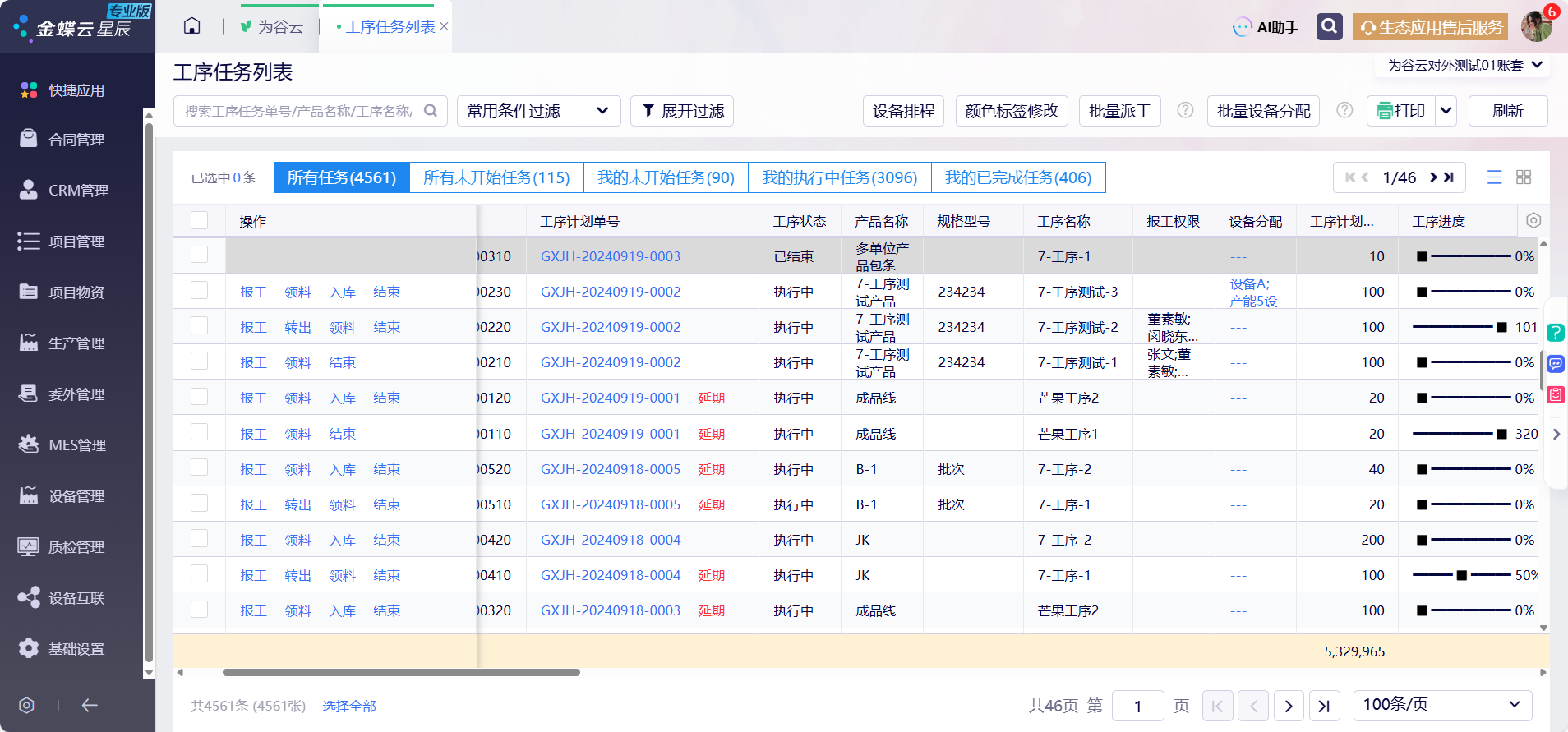
Task: Open 设备管理 module
Action: point(77,496)
